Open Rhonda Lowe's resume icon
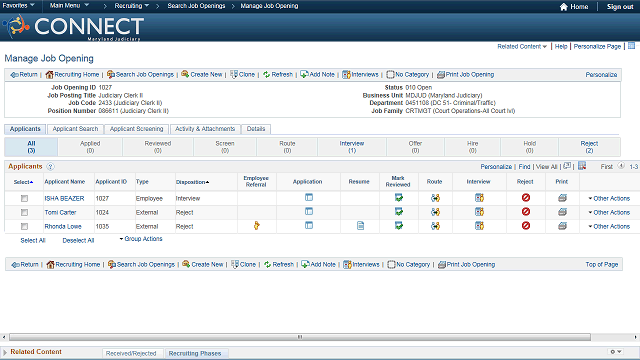 (360, 226)
